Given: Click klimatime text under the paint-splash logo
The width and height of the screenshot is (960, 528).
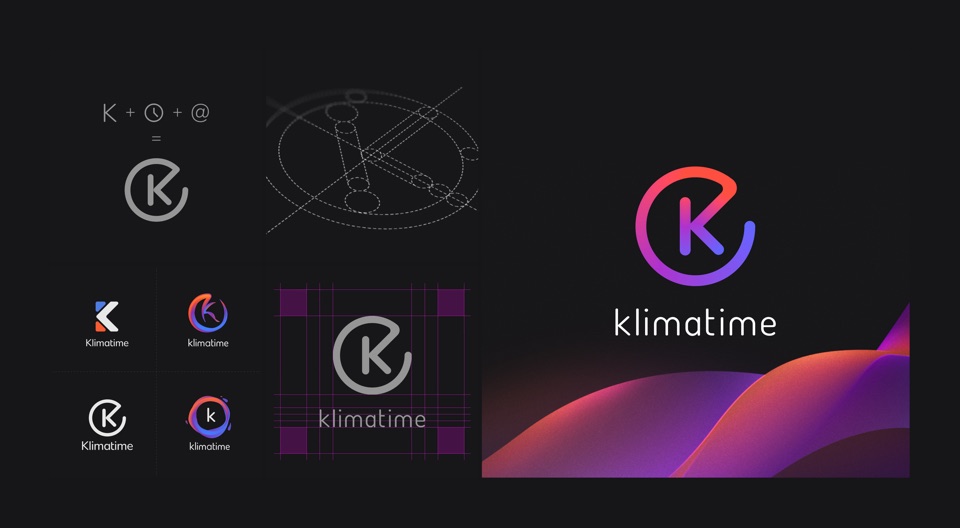Looking at the screenshot, I should [209, 447].
